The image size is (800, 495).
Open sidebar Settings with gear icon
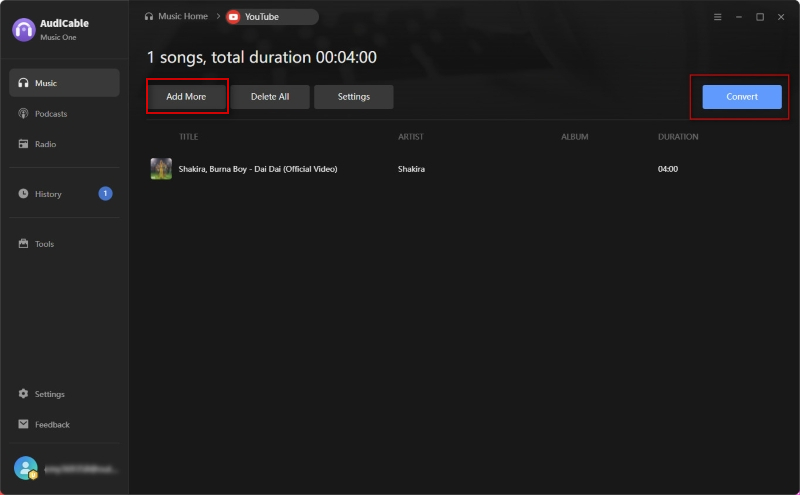point(64,394)
